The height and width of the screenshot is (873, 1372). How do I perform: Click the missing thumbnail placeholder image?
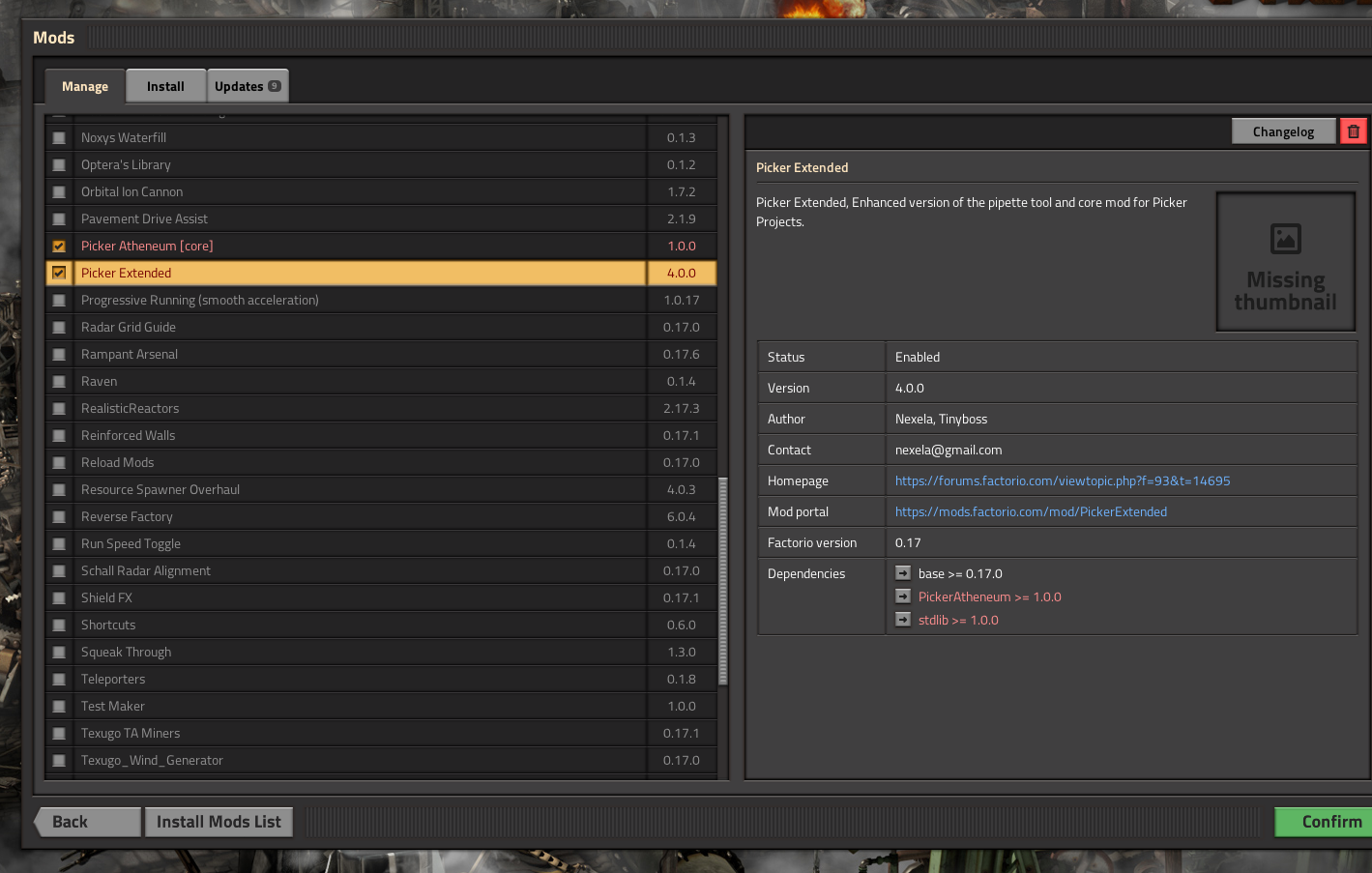(x=1285, y=262)
